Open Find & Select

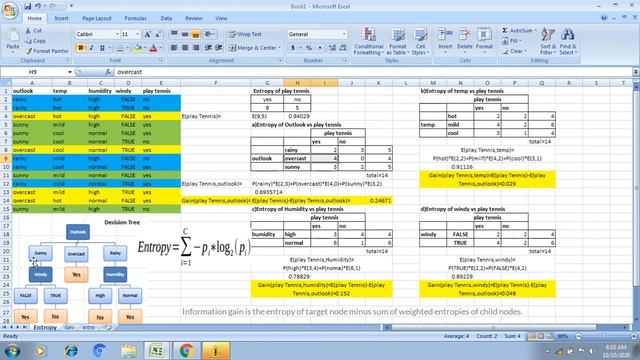[x=568, y=41]
